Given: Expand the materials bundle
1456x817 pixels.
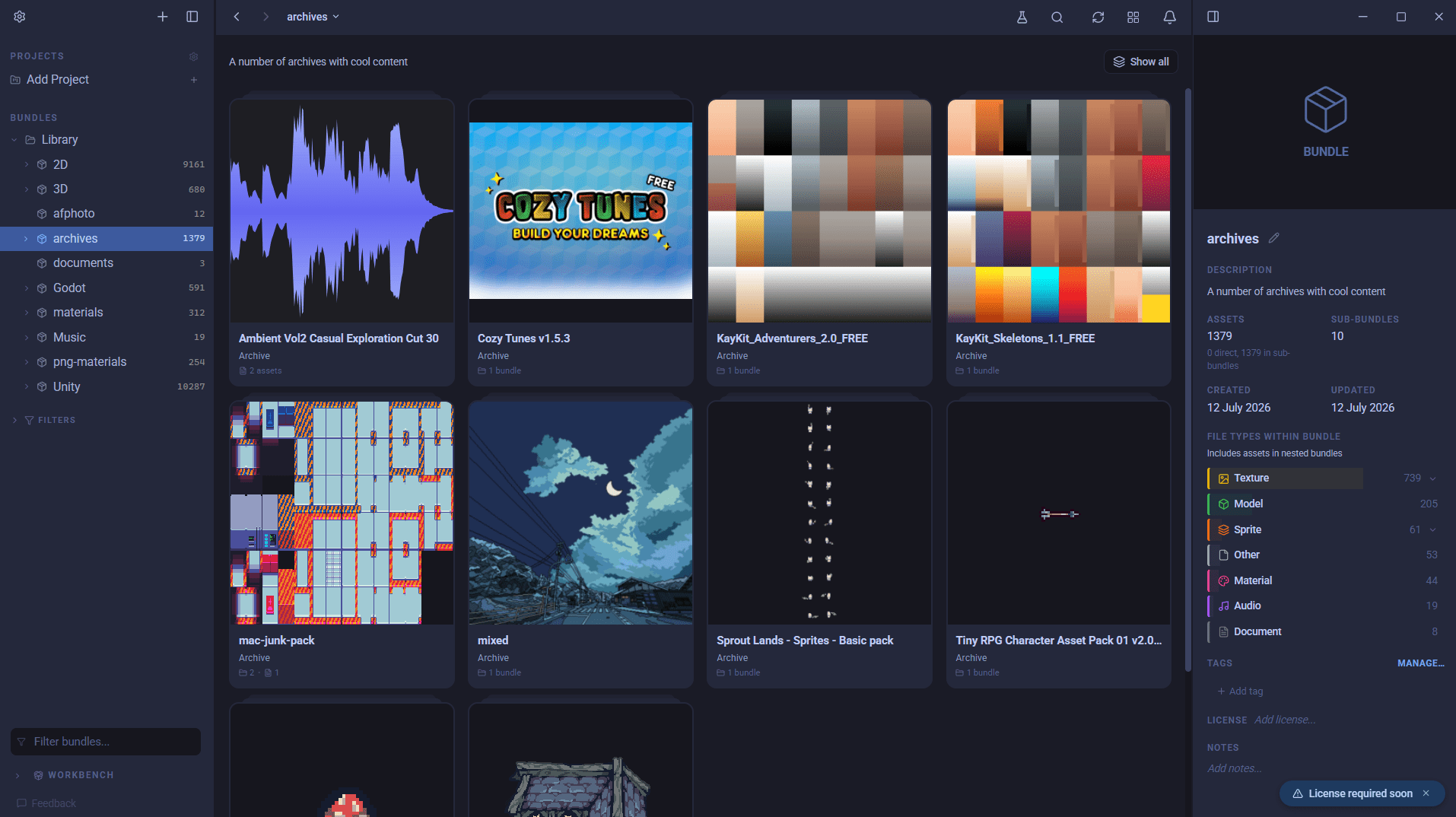Looking at the screenshot, I should [x=27, y=313].
